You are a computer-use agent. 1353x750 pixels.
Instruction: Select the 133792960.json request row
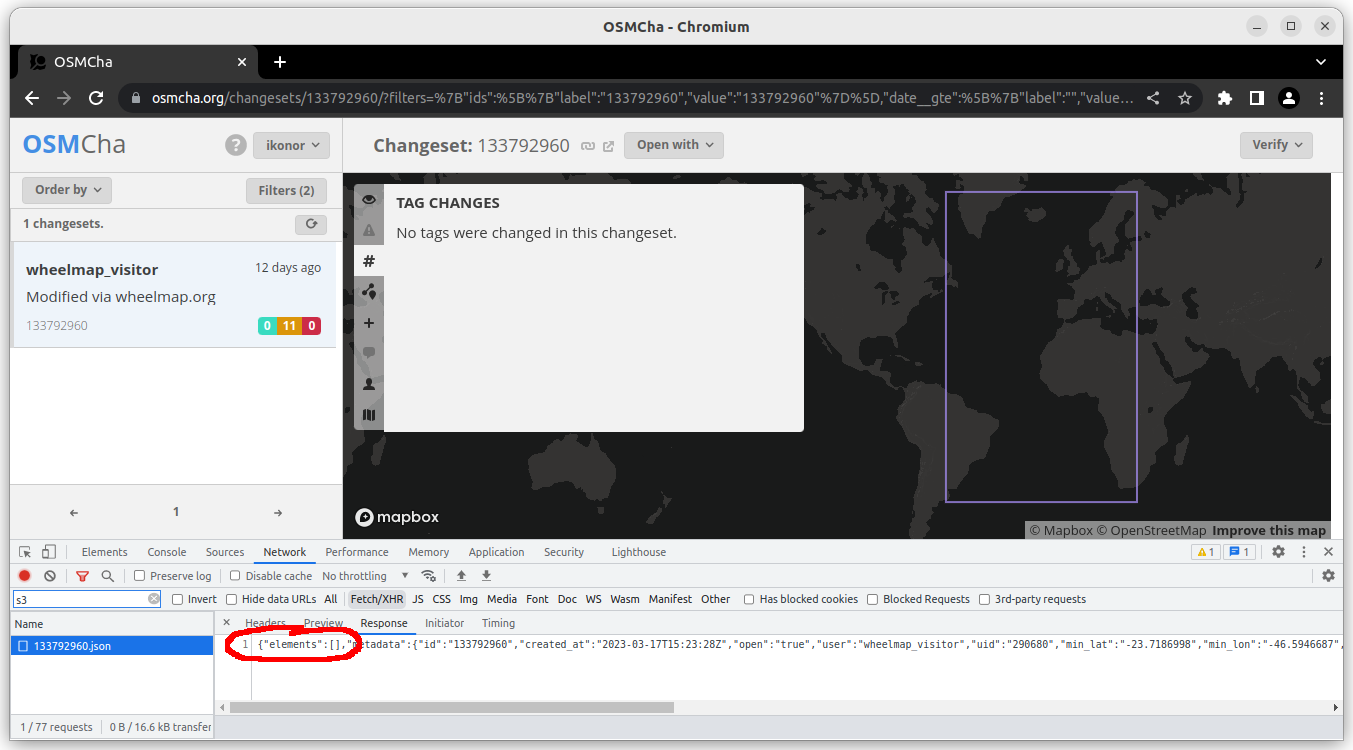112,646
